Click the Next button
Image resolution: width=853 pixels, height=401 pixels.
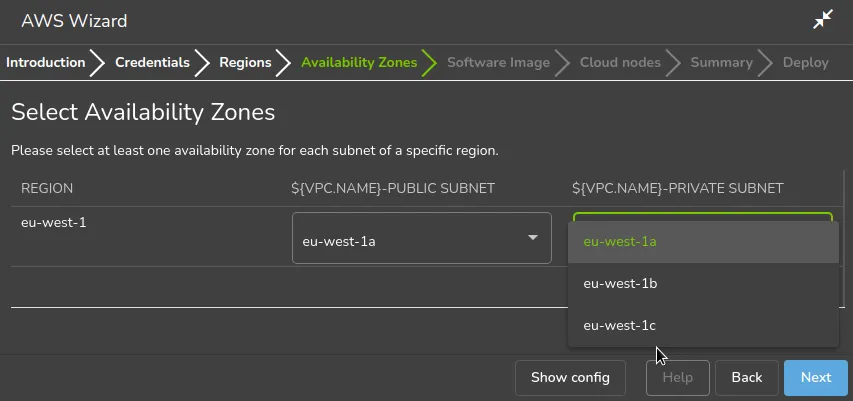tap(816, 378)
